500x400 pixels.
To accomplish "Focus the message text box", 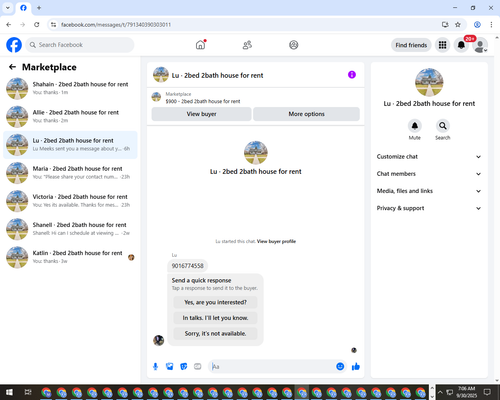I will coord(272,367).
